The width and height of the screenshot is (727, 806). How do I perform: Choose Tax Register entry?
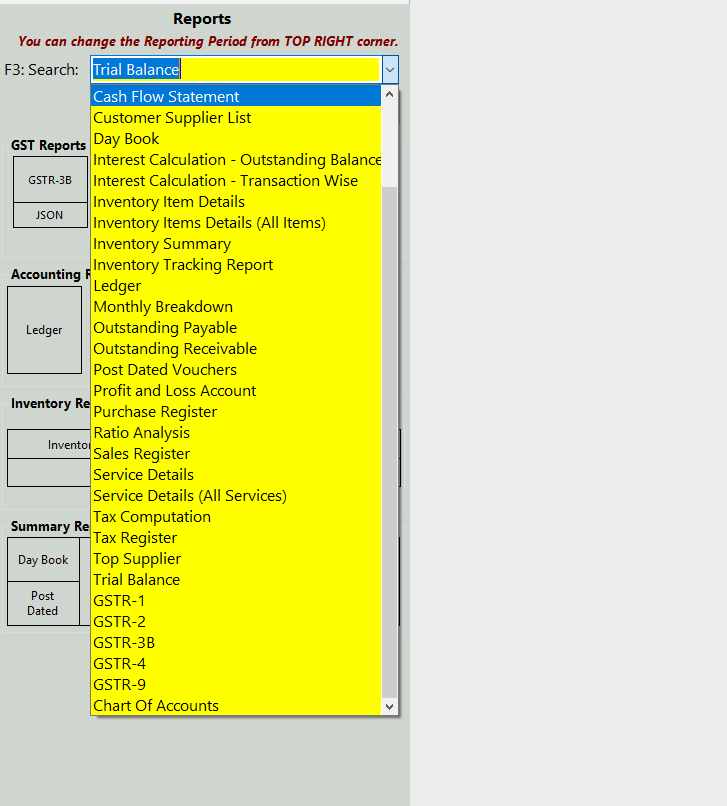click(x=236, y=538)
